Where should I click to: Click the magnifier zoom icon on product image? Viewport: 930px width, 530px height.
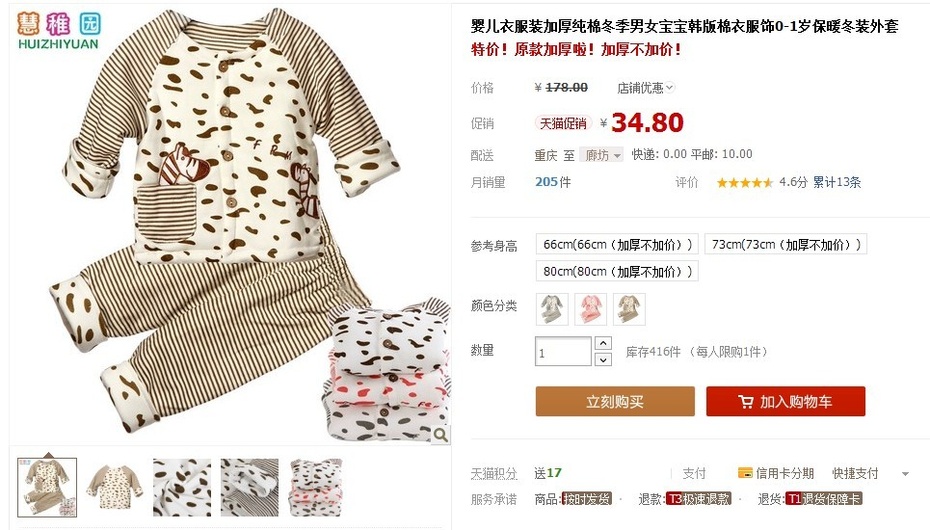tap(440, 435)
